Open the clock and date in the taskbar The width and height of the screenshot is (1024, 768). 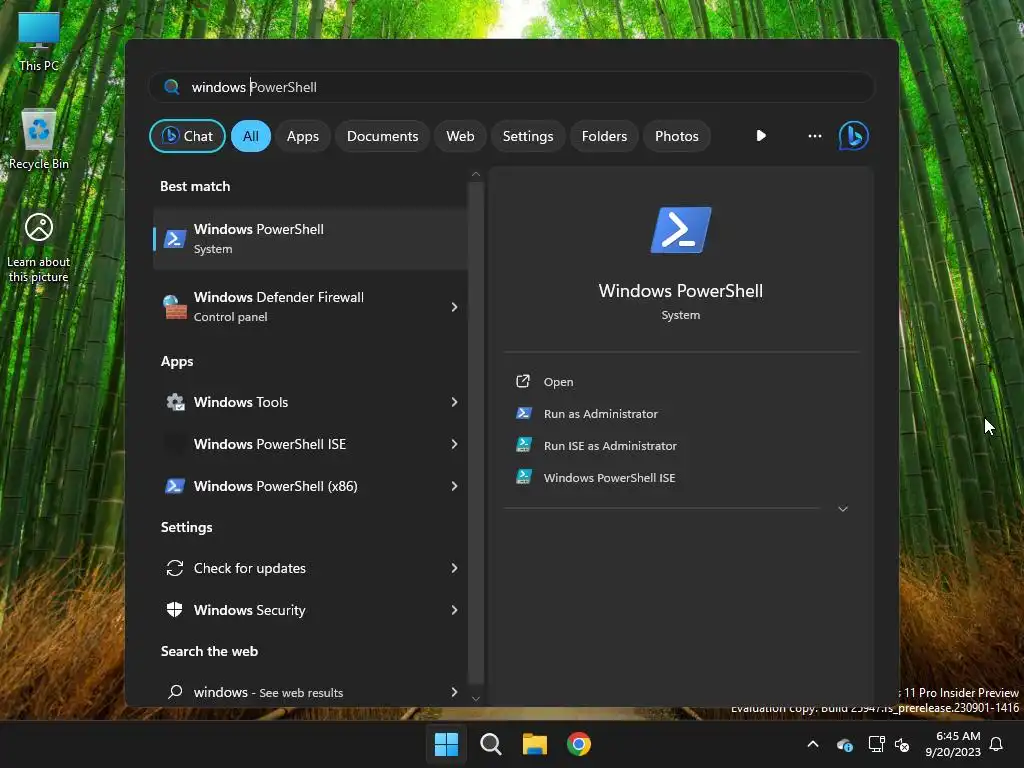(953, 744)
